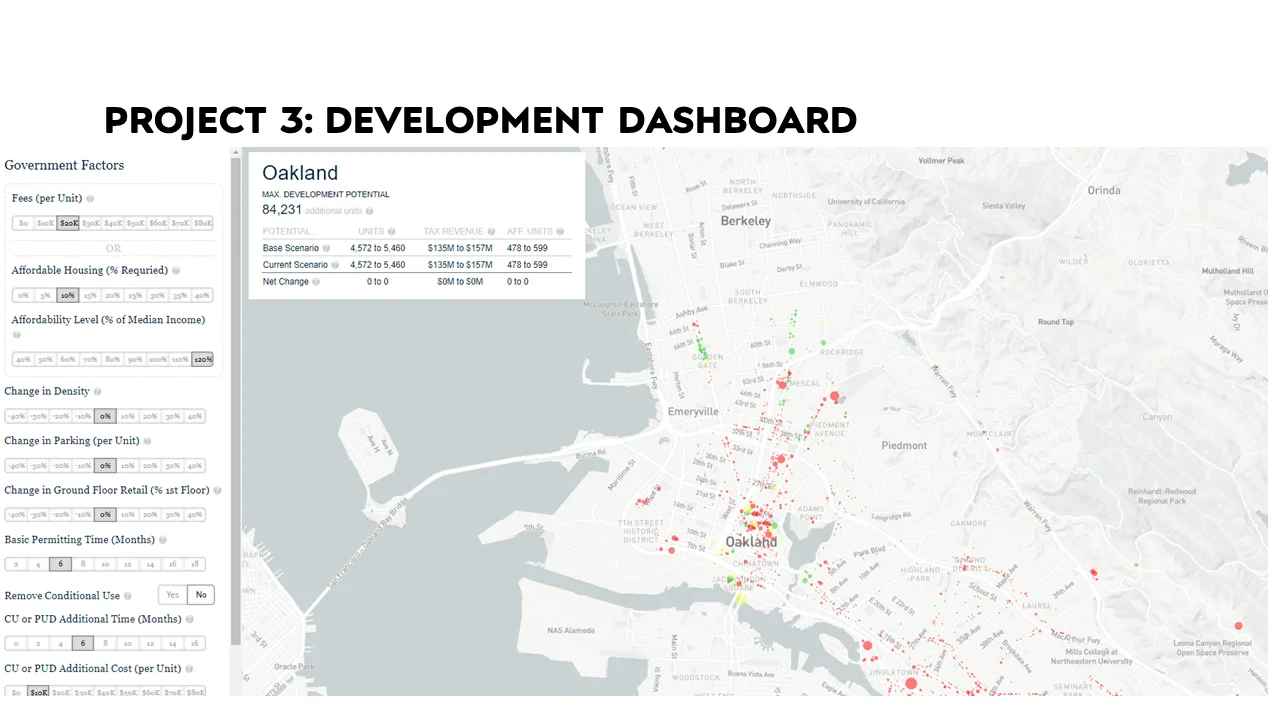This screenshot has height=720, width=1280.
Task: Click the Government Factors heading
Action: (64, 165)
